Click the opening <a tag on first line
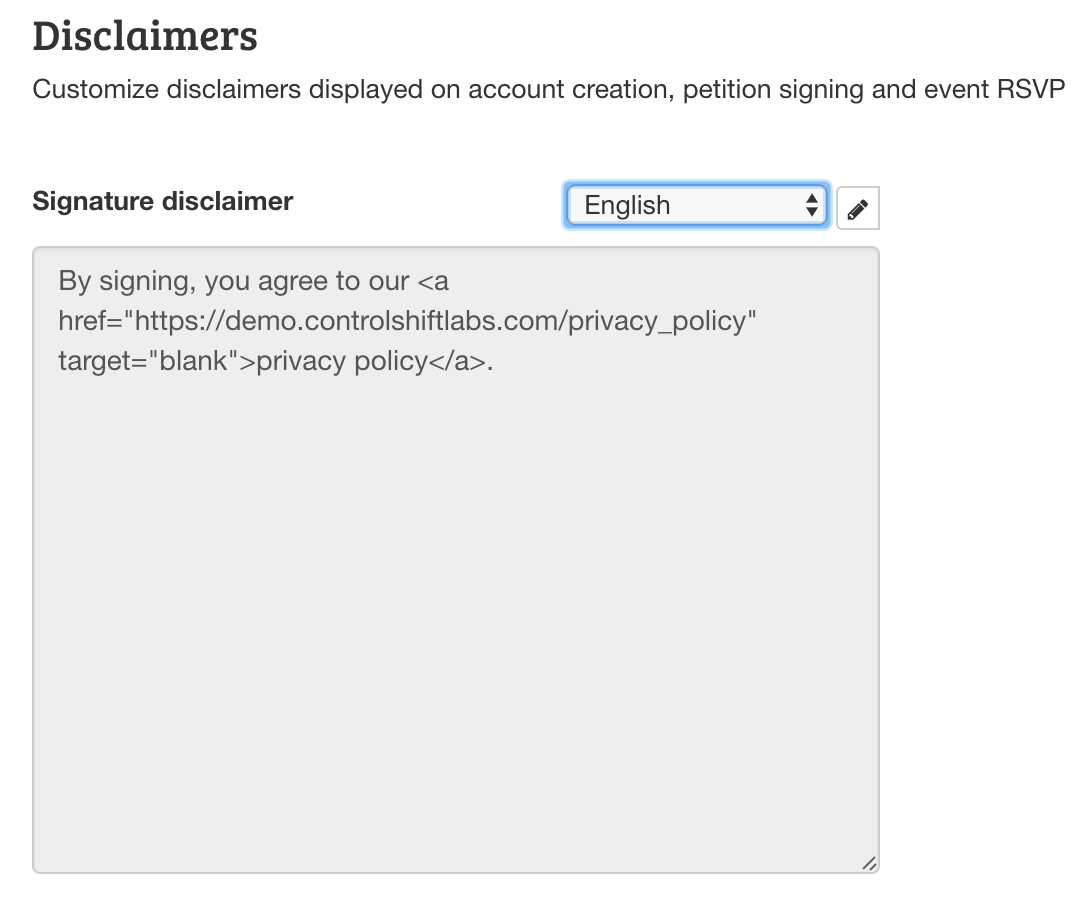Screen dimensions: 1090x920 point(433,282)
